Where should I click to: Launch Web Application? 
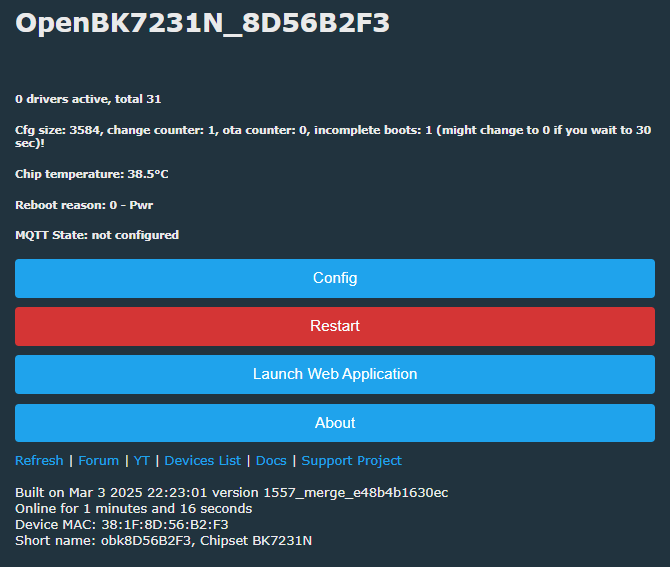click(x=335, y=374)
